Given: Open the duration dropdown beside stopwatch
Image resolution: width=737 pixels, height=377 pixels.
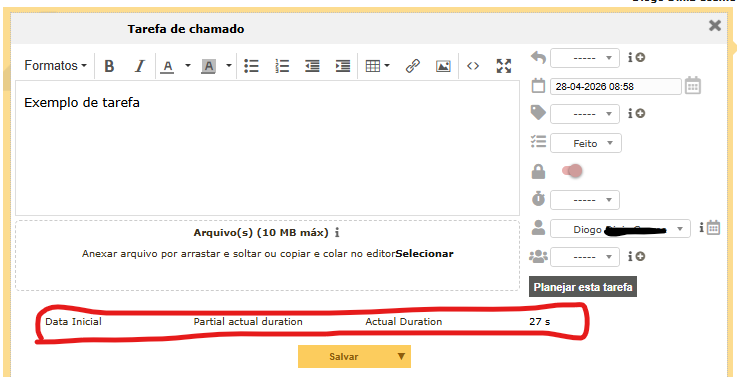Looking at the screenshot, I should [585, 200].
